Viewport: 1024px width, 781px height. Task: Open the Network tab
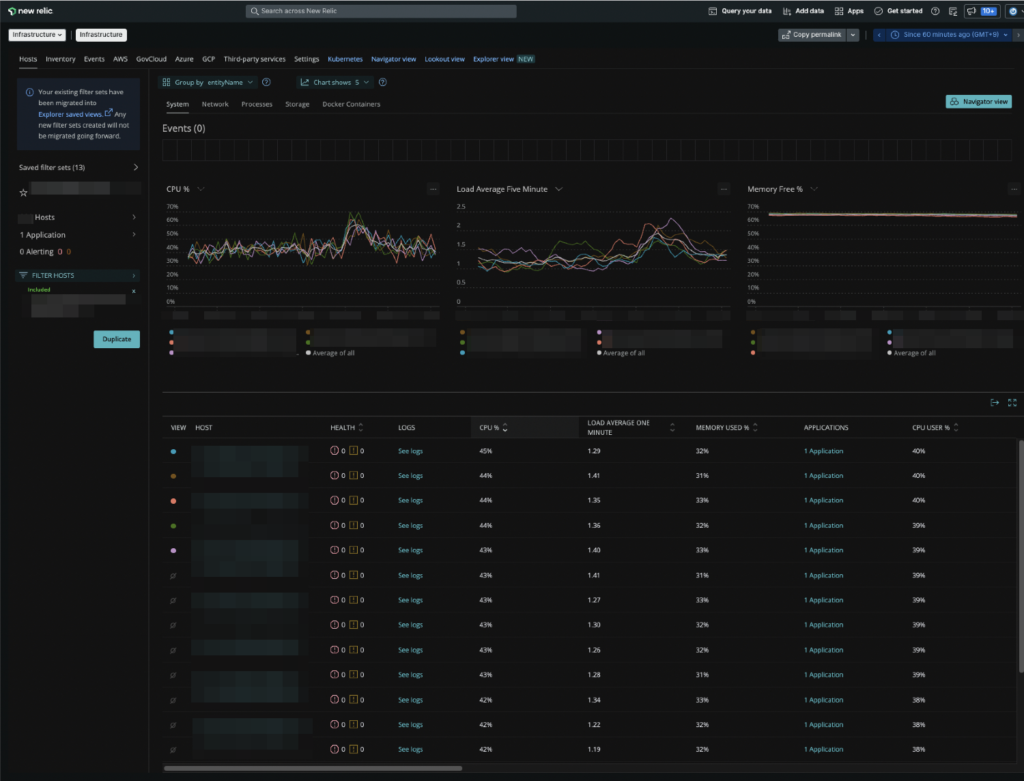coord(215,104)
